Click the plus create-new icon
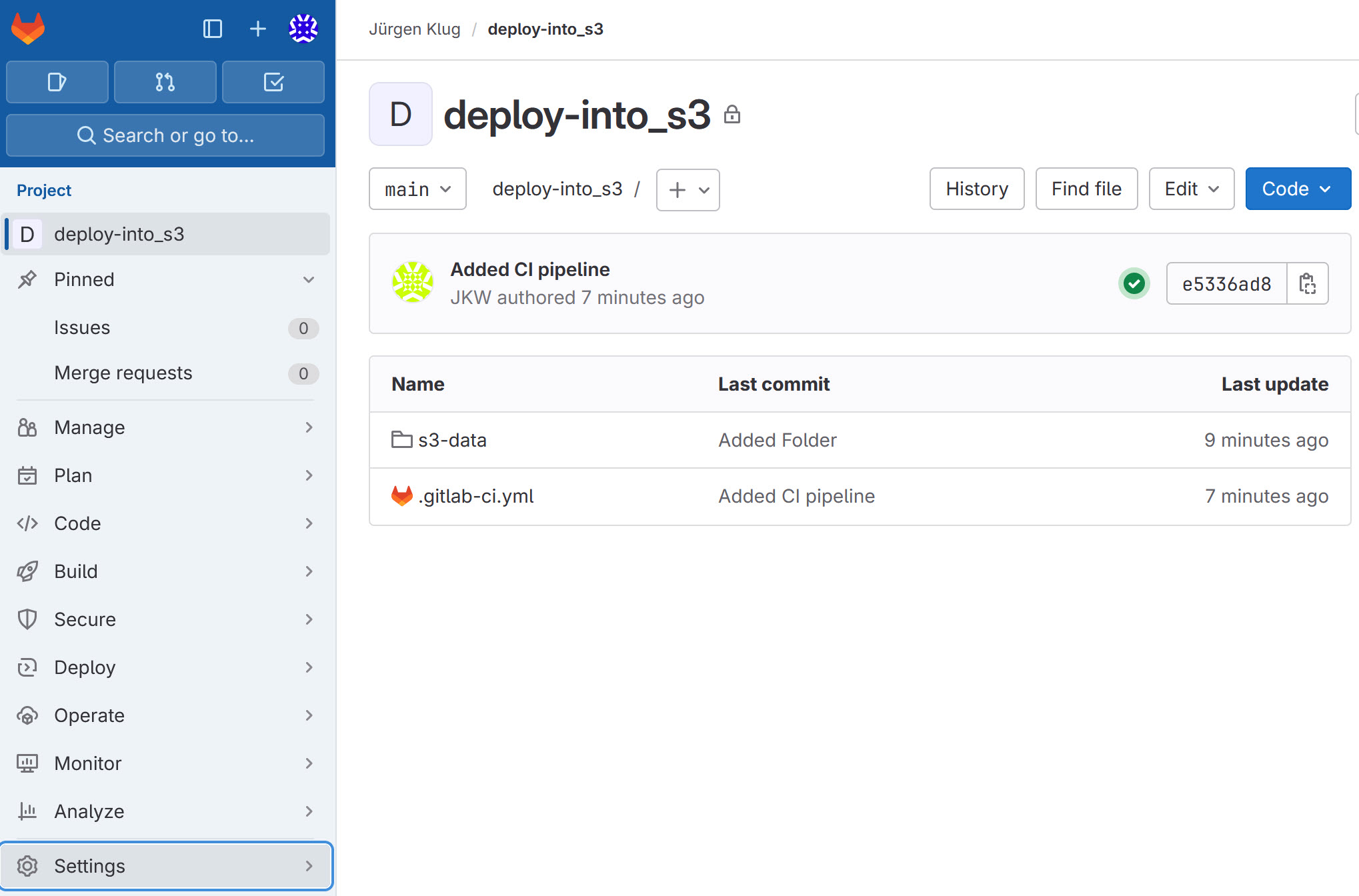This screenshot has width=1359, height=896. [x=257, y=29]
